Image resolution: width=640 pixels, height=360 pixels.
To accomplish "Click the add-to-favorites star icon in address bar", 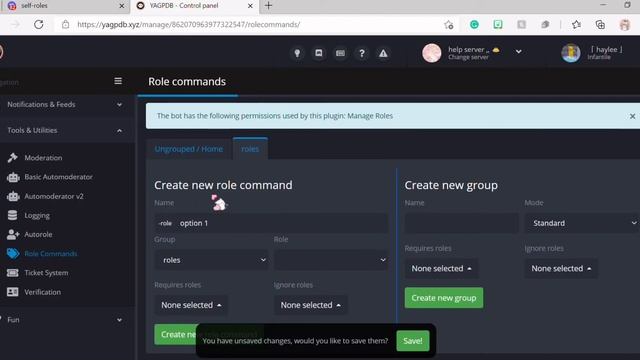I will (449, 25).
